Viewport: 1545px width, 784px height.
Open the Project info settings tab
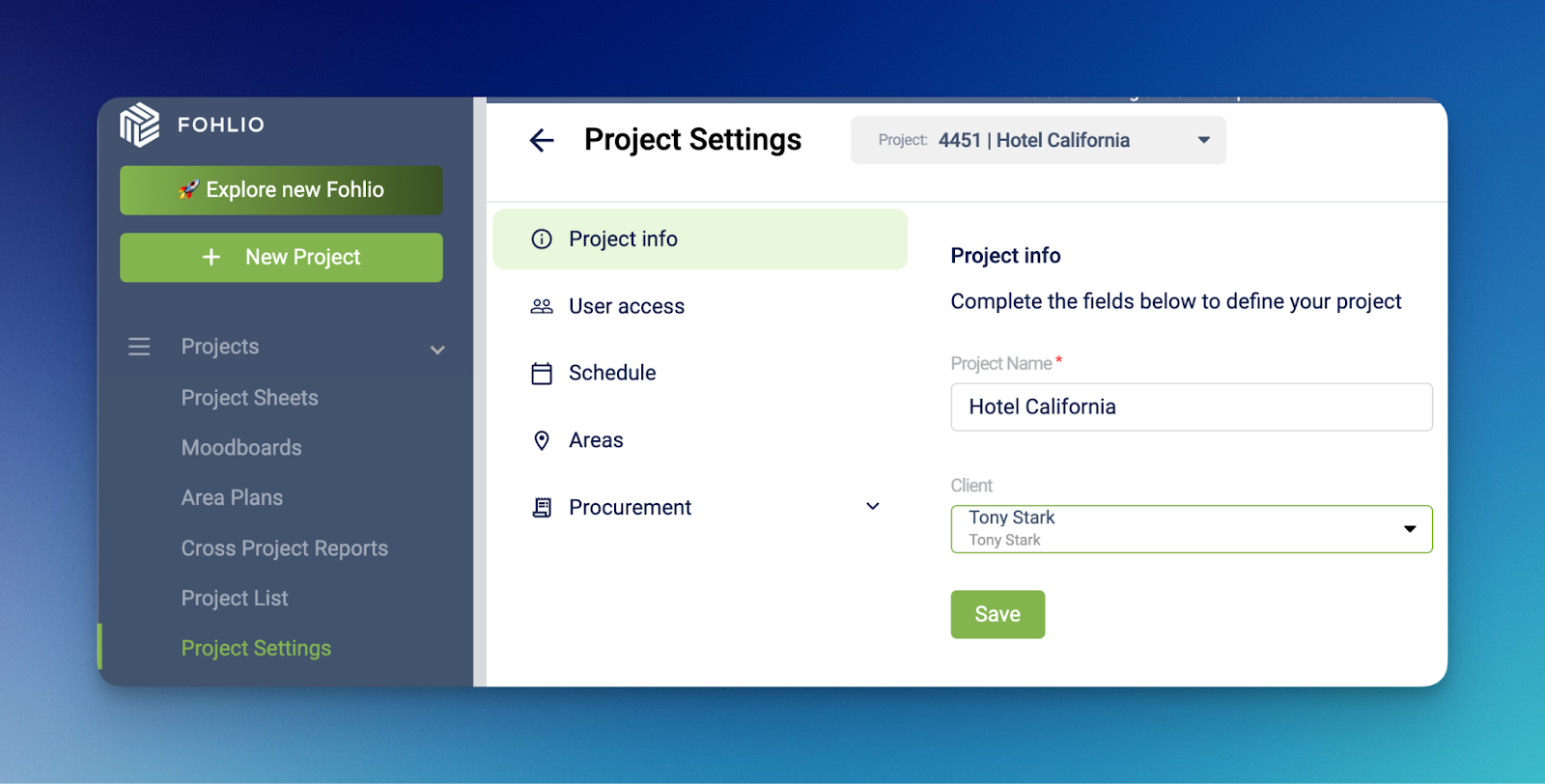click(700, 239)
